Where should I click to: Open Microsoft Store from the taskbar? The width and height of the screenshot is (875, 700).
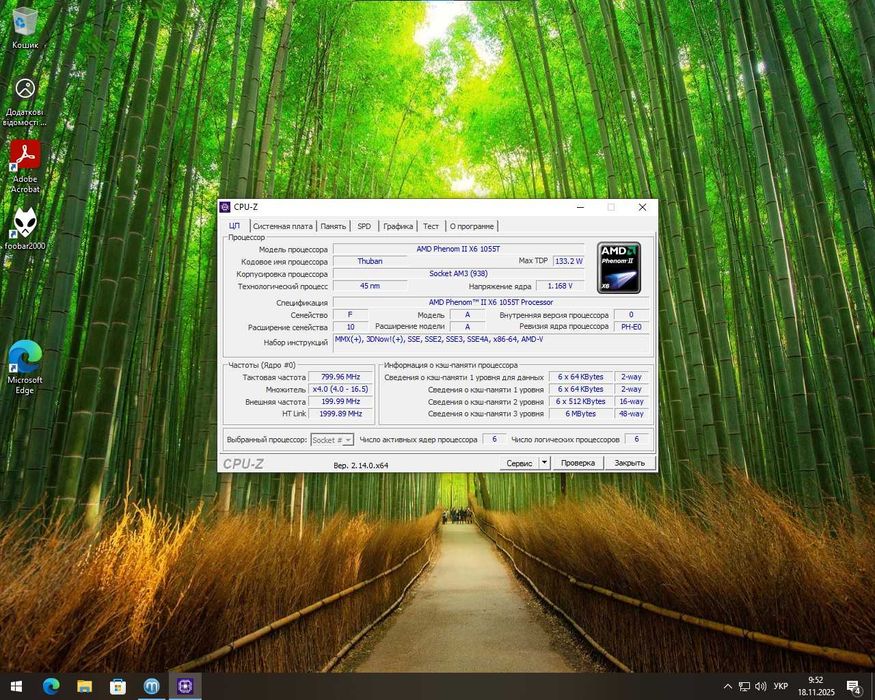(x=118, y=686)
